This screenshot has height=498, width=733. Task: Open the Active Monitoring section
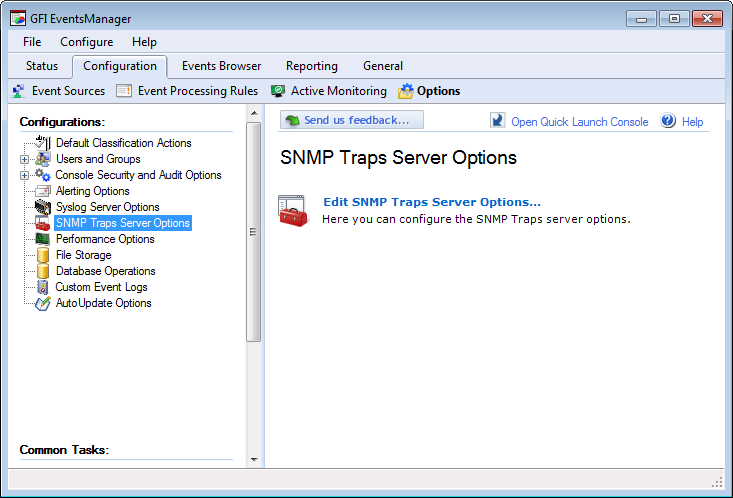339,91
